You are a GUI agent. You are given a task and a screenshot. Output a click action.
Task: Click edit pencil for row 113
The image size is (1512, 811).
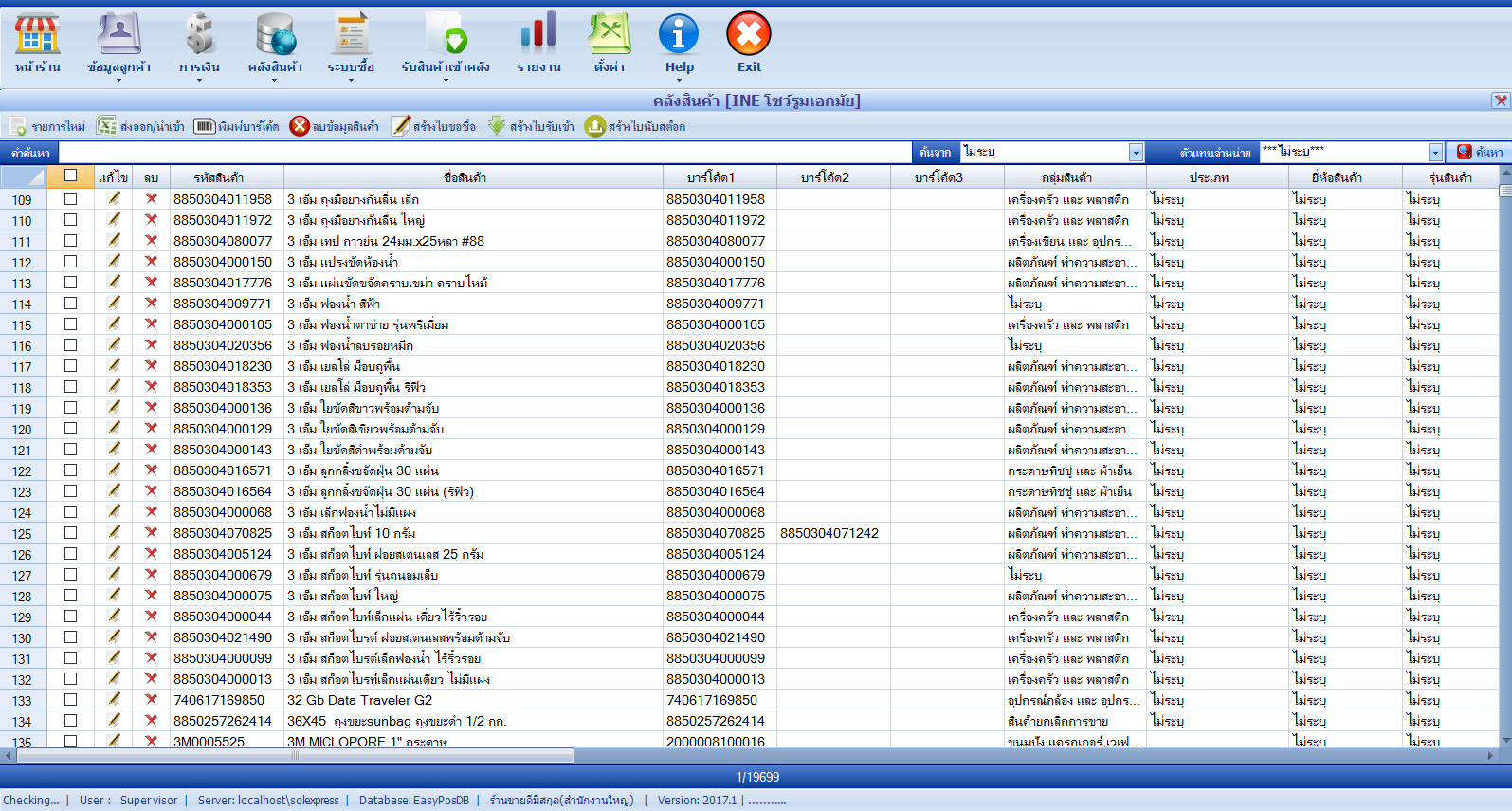[x=114, y=282]
